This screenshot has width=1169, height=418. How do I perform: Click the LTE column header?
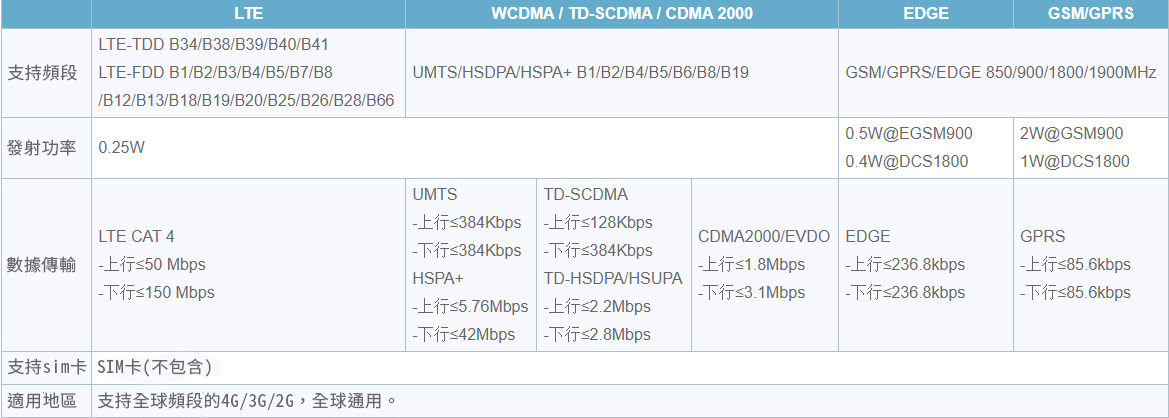(x=248, y=14)
